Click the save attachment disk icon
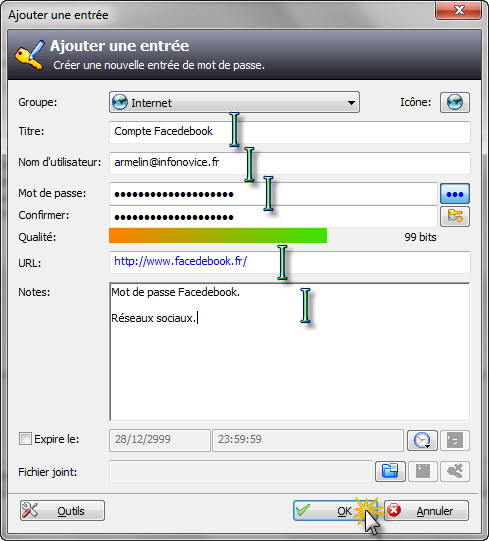Screen dimensions: 489x541 (x=422, y=471)
